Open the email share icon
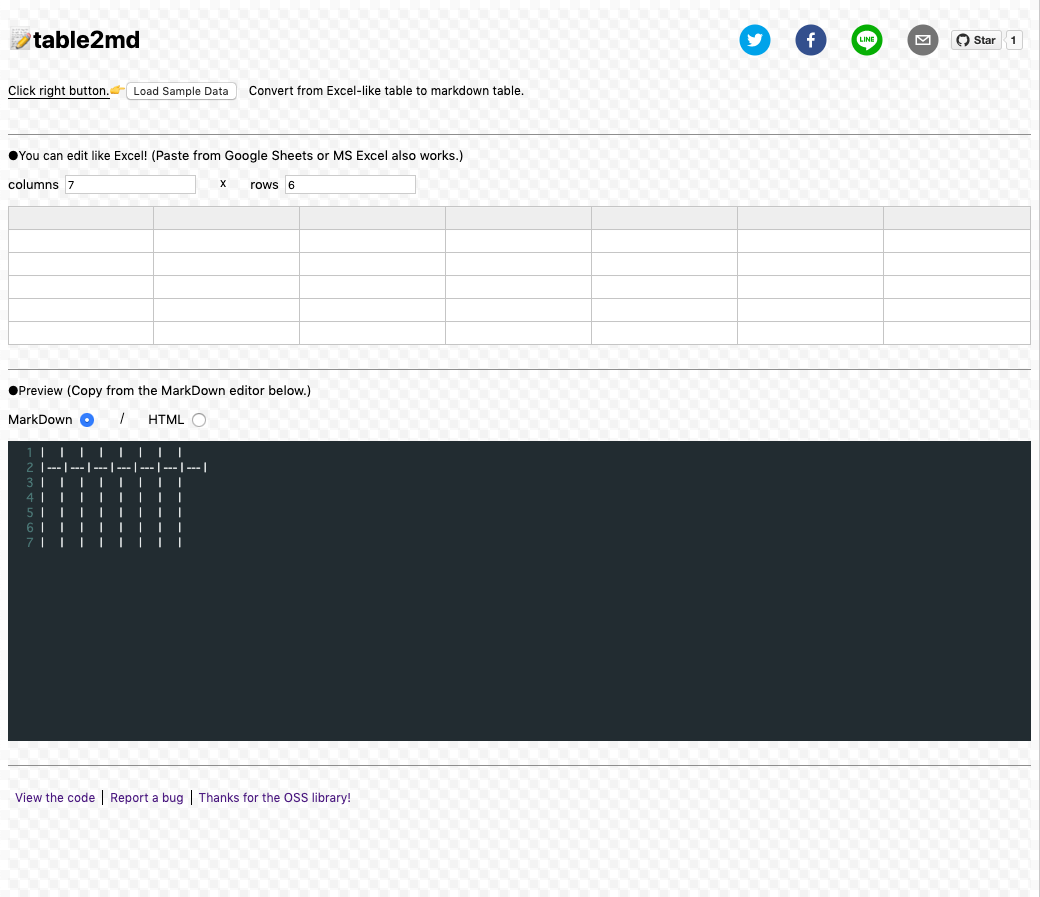The image size is (1040, 897). pos(923,40)
